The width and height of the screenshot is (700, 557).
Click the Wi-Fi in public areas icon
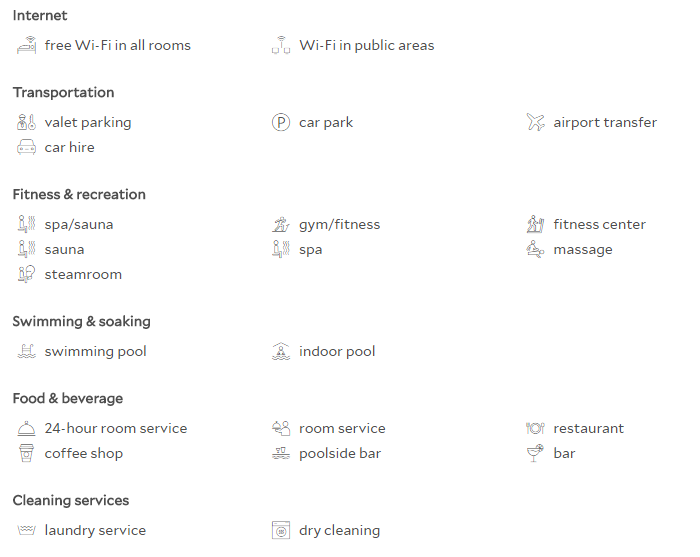click(x=281, y=45)
